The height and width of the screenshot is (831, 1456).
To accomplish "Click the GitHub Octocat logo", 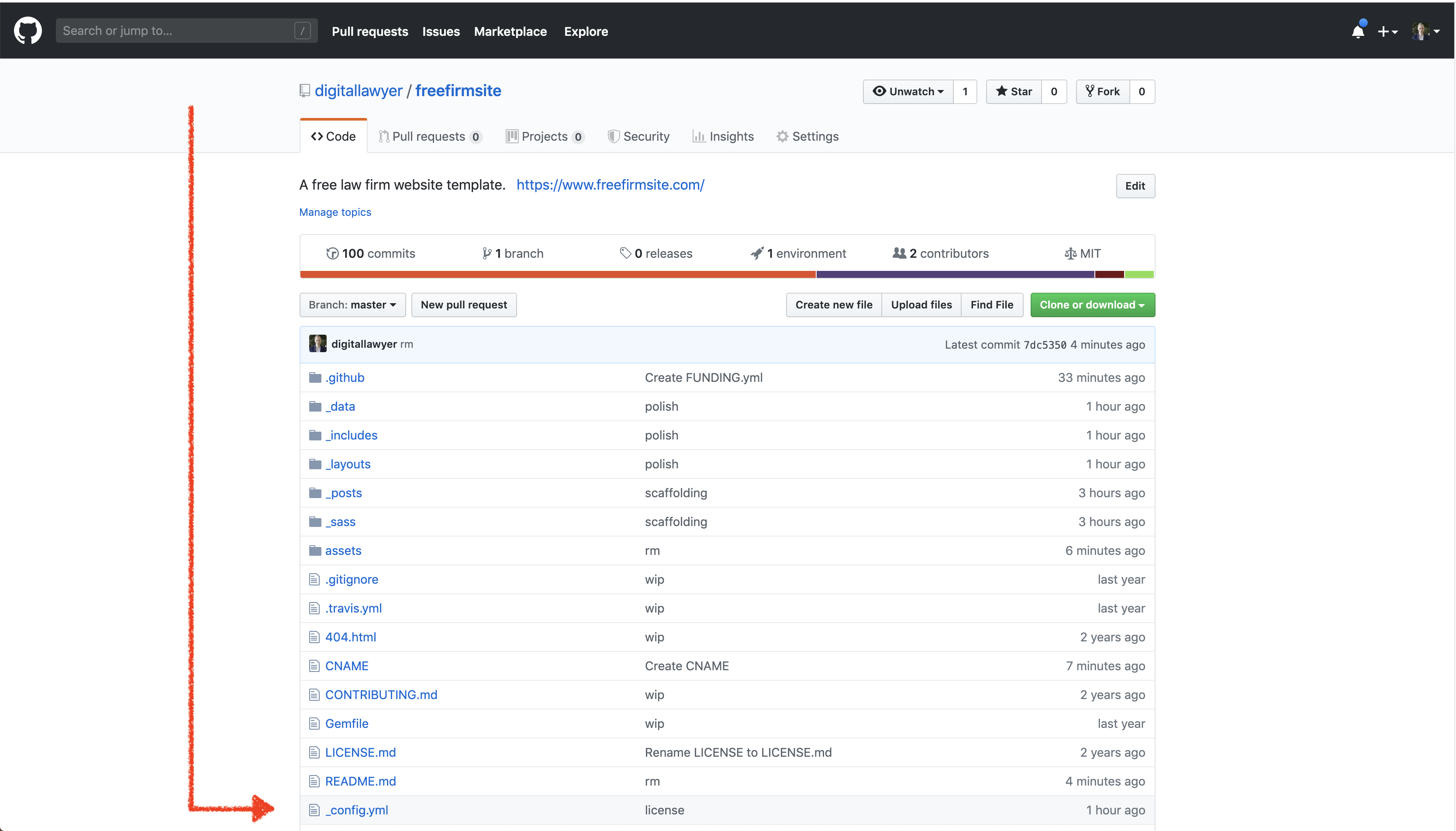I will [28, 31].
